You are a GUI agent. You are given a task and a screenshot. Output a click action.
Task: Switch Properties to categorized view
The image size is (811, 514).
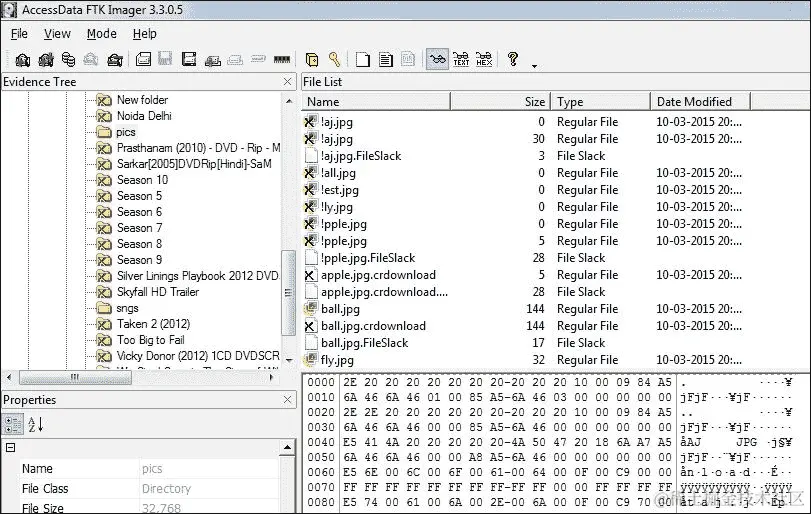tap(13, 425)
